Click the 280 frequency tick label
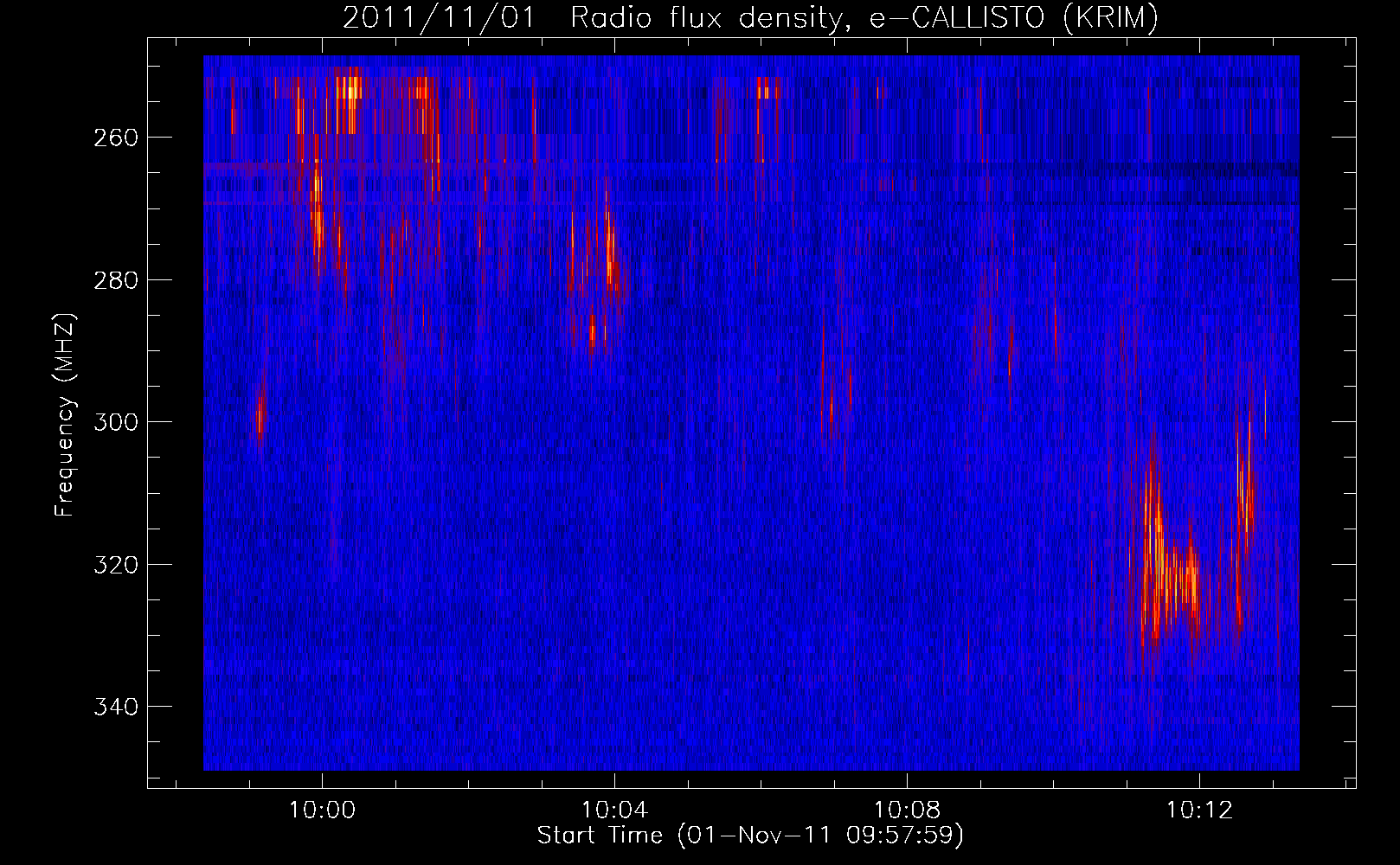The image size is (1400, 865). 115,280
